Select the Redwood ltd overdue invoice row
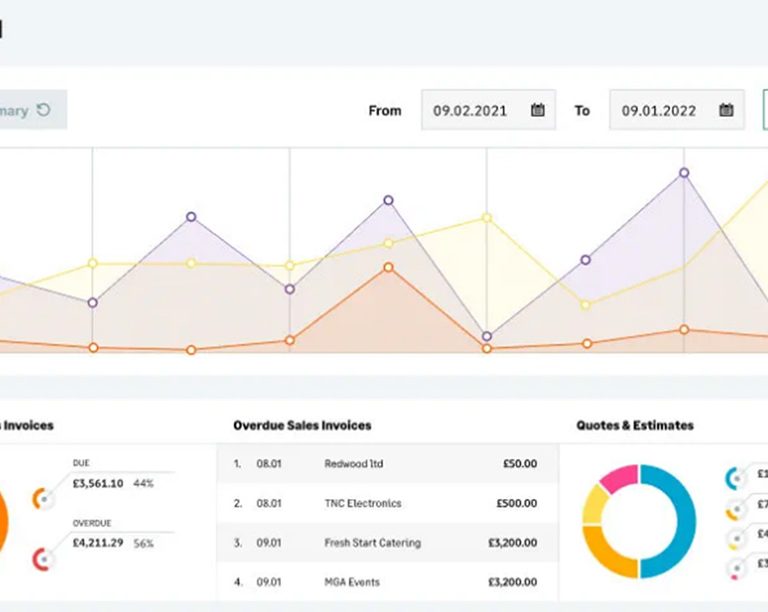Image resolution: width=768 pixels, height=612 pixels. [x=387, y=464]
